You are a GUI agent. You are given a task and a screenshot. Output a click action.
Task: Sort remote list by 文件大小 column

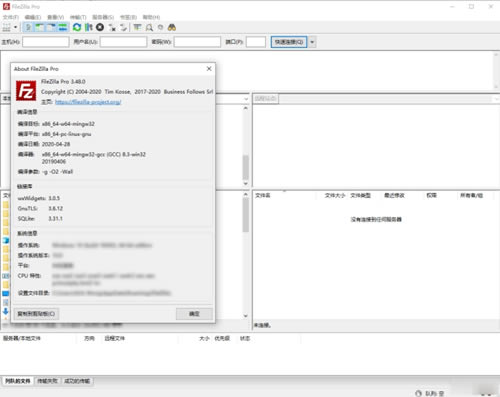(x=335, y=195)
